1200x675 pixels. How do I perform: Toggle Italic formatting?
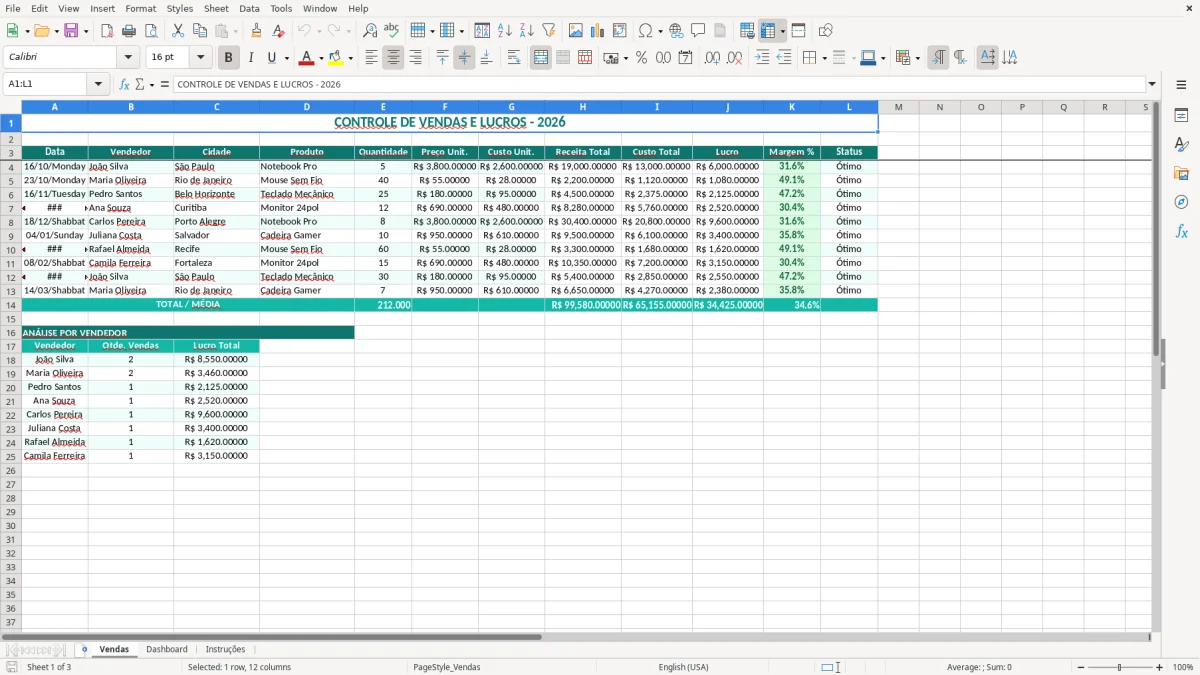point(250,58)
